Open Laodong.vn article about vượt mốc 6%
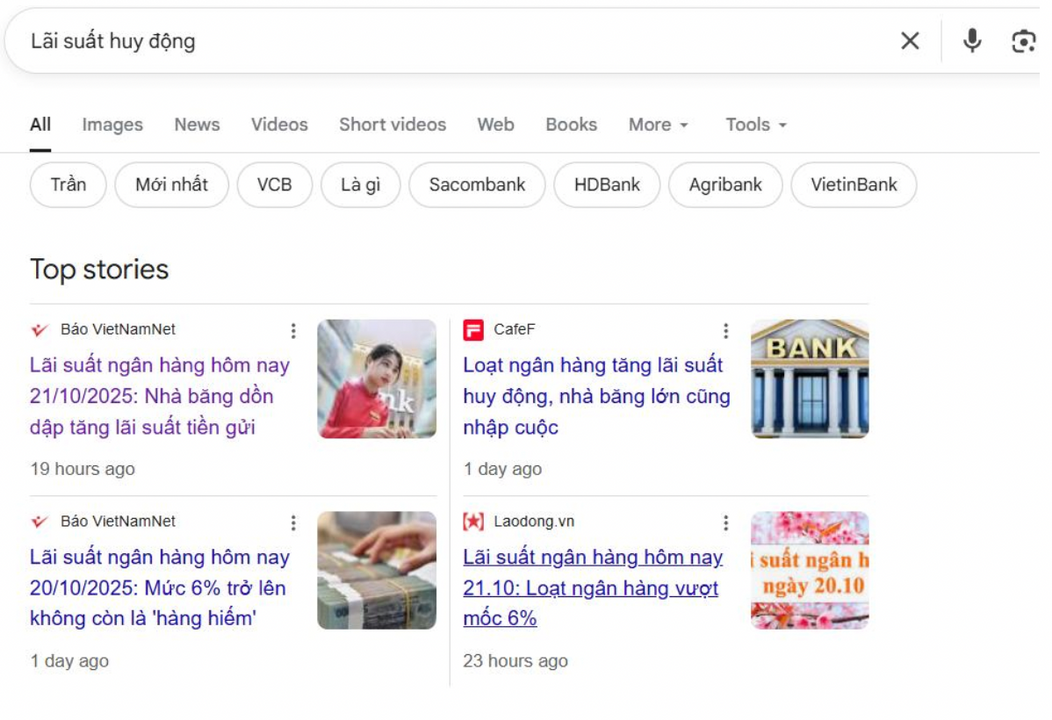This screenshot has height=720, width=1052. [x=592, y=587]
